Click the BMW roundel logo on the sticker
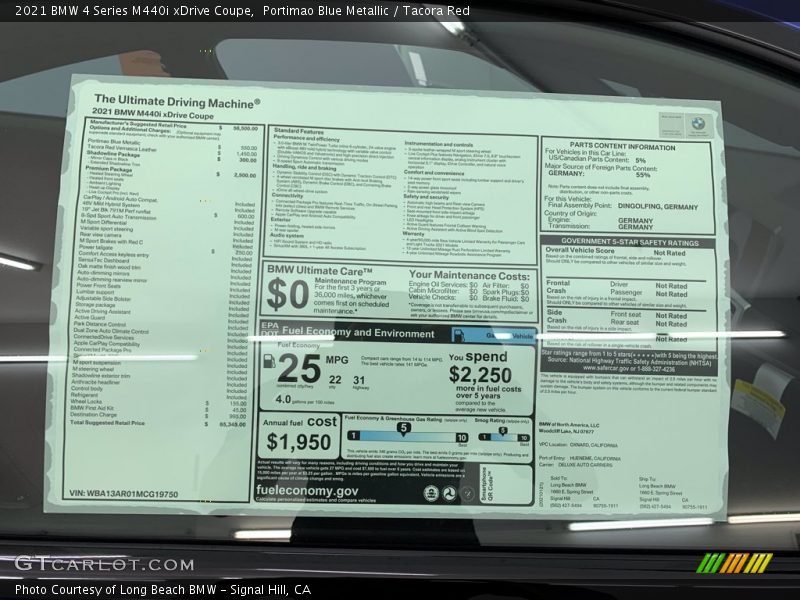Screen dimensions: 800x600 point(697,123)
